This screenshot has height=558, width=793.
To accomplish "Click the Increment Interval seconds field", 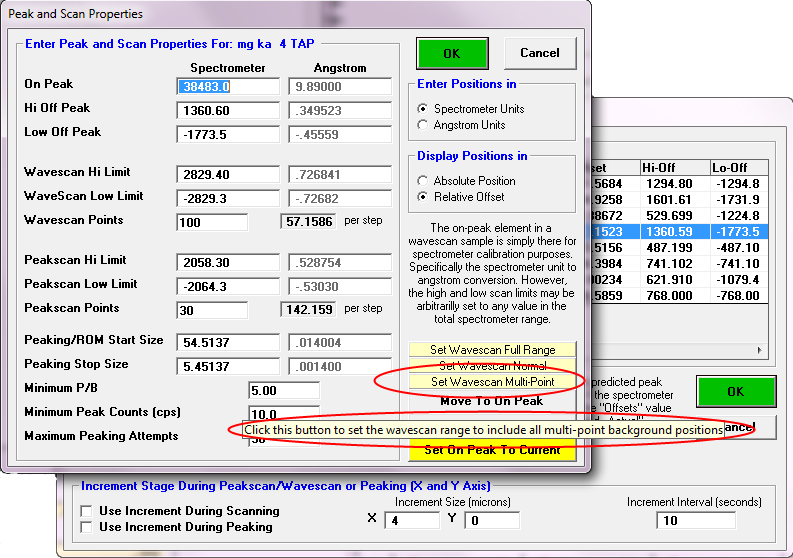I will pos(695,521).
